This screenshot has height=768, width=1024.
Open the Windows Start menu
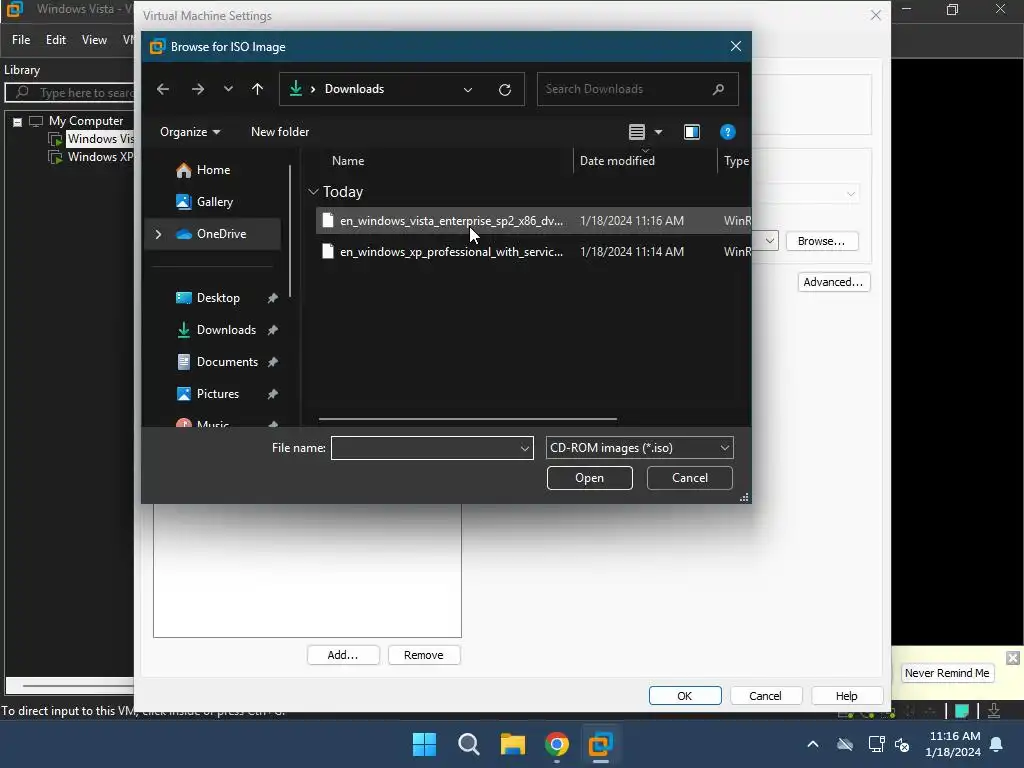(x=424, y=744)
